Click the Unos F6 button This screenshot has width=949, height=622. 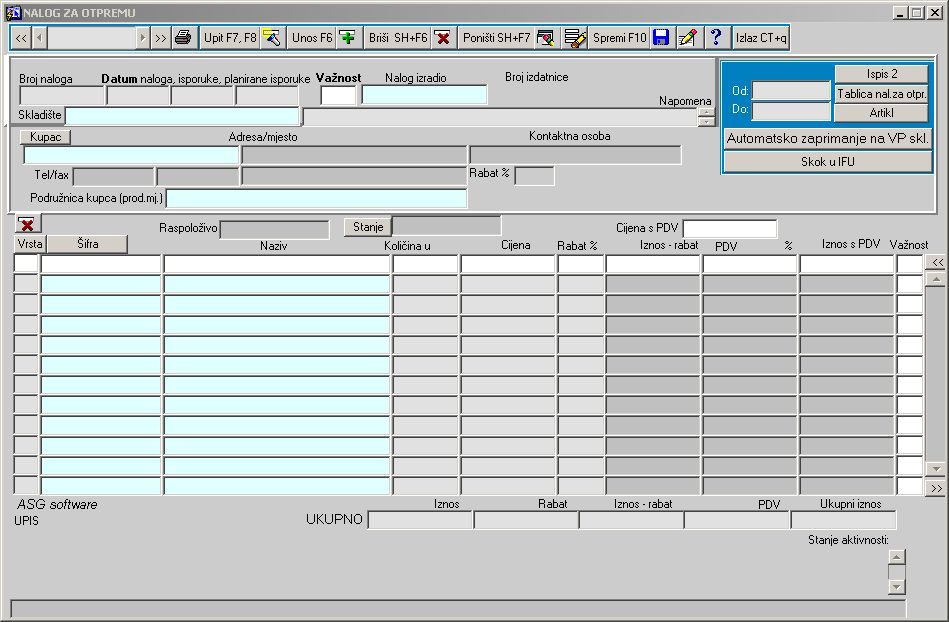(312, 38)
